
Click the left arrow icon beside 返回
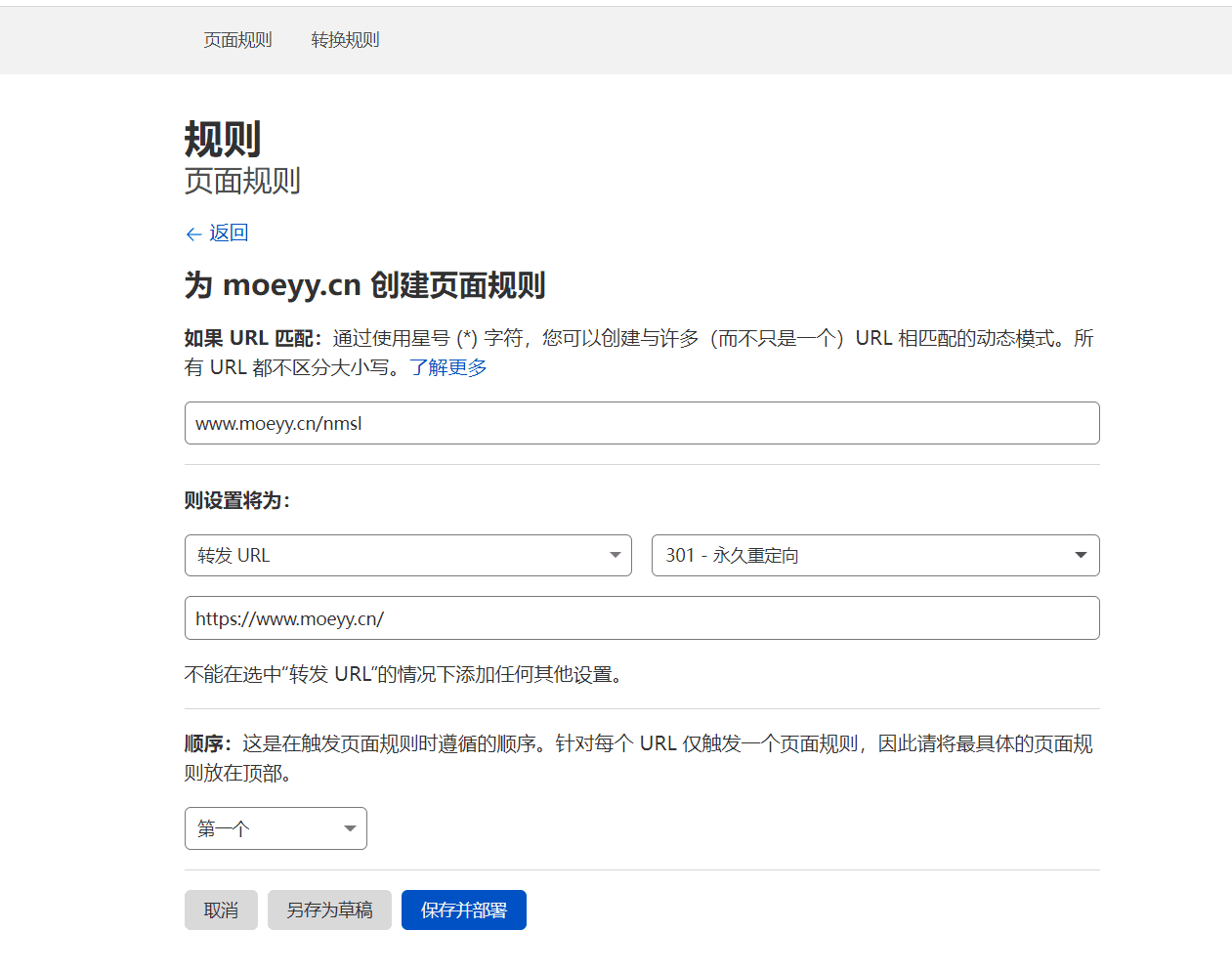(193, 233)
